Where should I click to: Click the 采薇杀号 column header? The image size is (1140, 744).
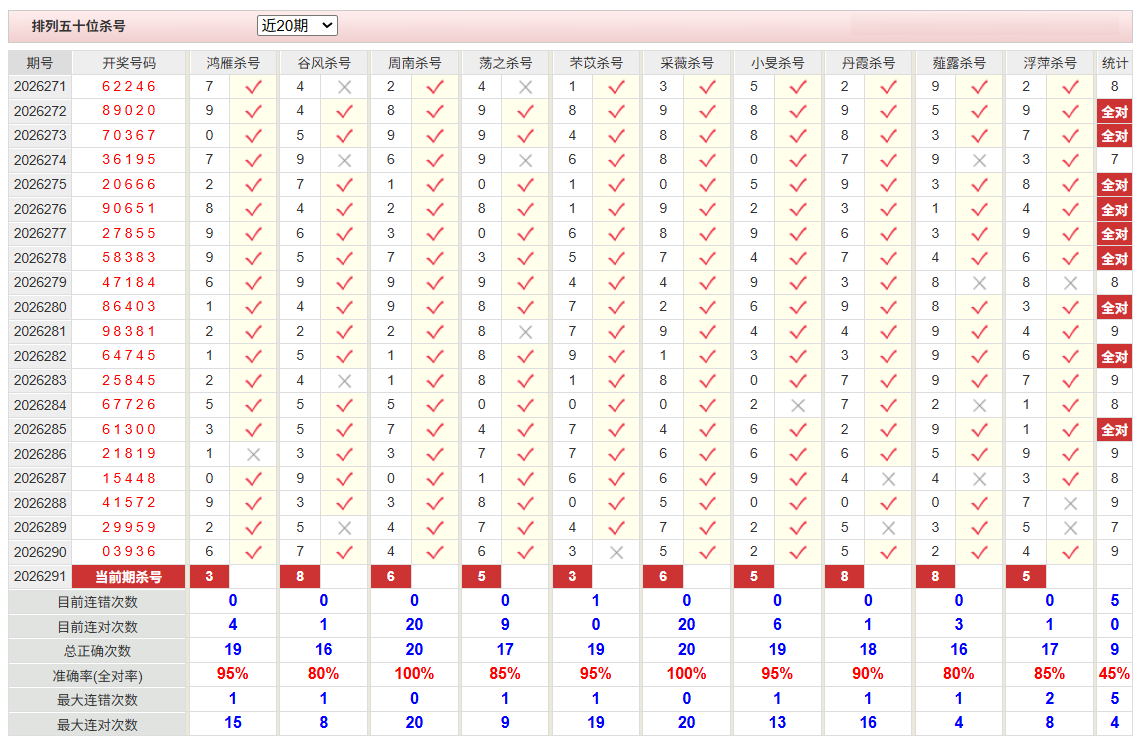[x=686, y=63]
